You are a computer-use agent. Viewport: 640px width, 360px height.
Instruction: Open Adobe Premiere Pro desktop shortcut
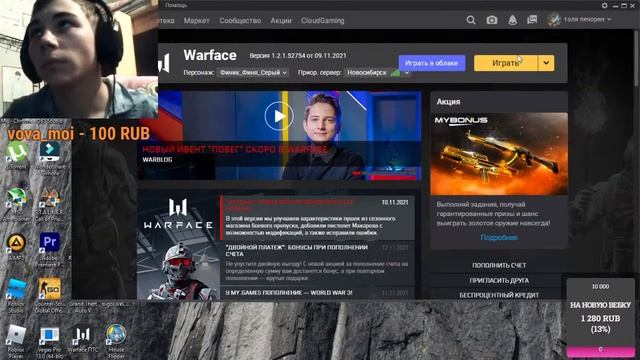point(50,249)
